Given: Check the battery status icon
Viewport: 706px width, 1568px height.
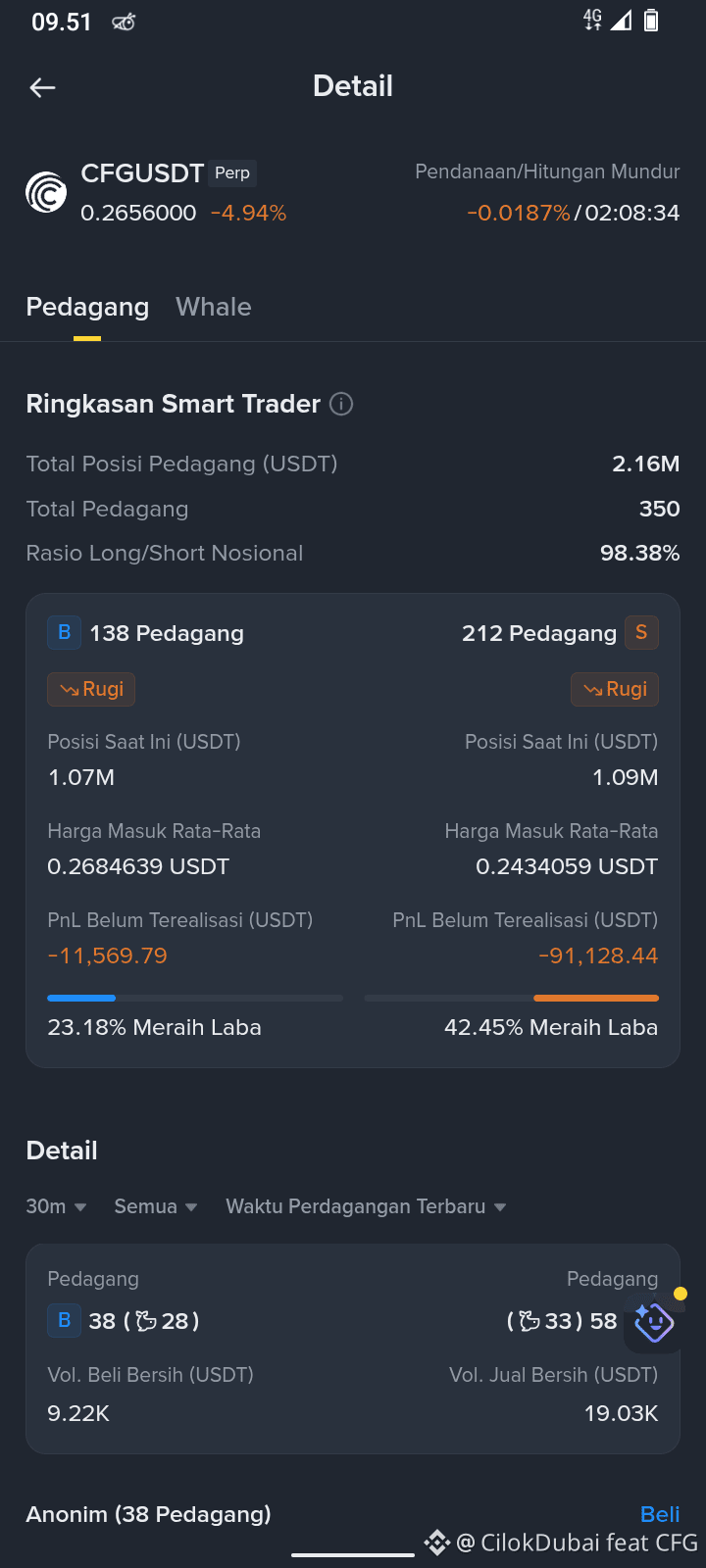Looking at the screenshot, I should tap(651, 21).
